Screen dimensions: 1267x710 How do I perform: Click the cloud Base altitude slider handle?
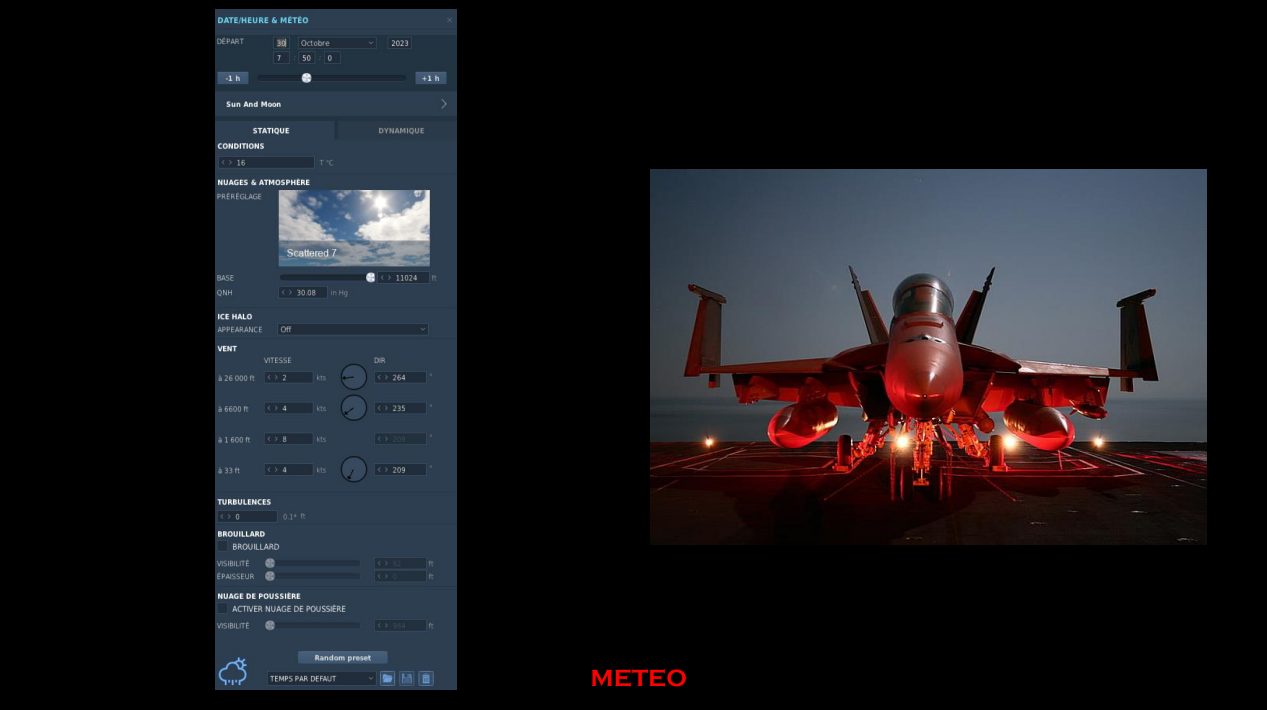coord(371,278)
